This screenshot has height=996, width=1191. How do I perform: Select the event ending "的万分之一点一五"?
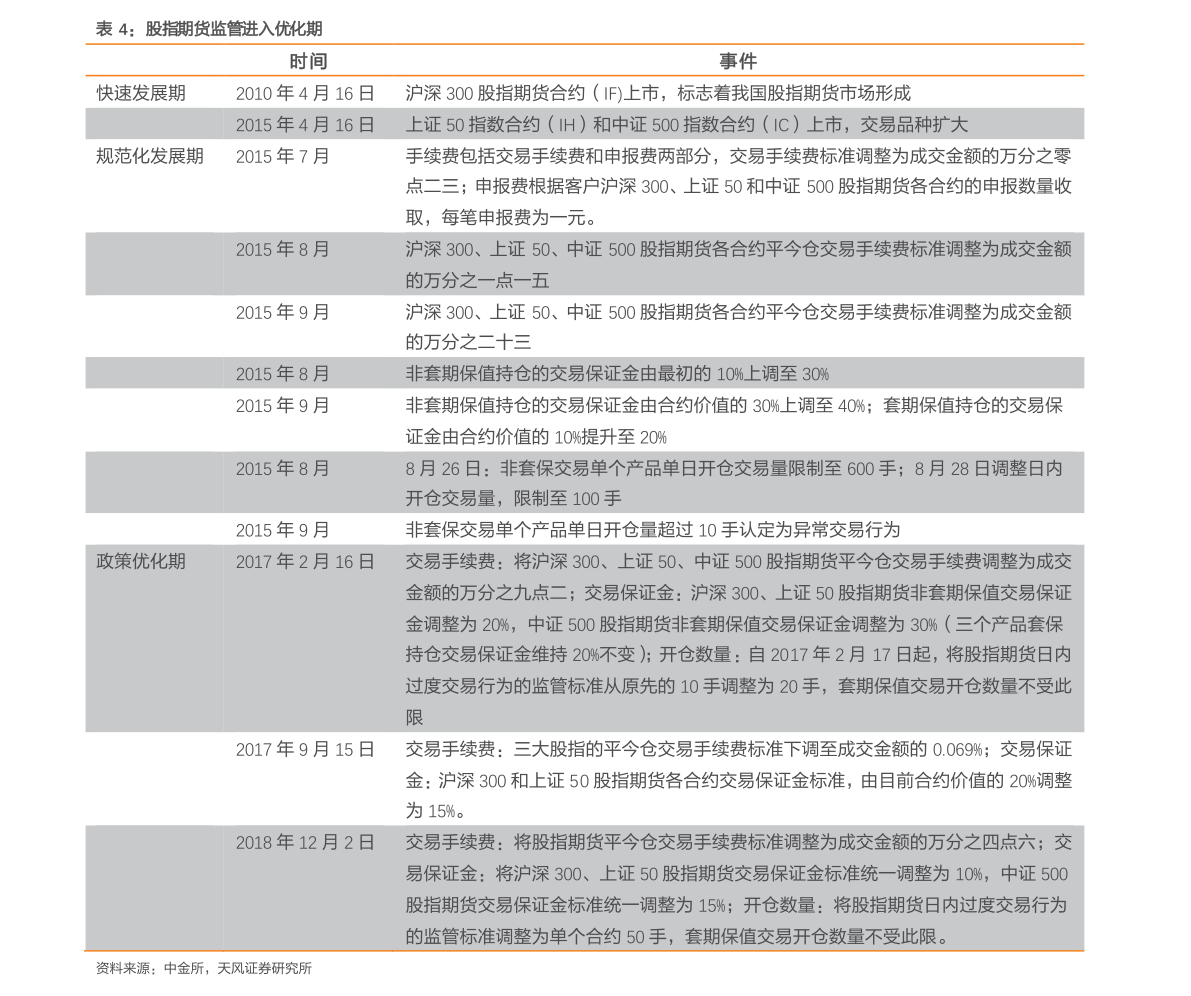pos(738,265)
